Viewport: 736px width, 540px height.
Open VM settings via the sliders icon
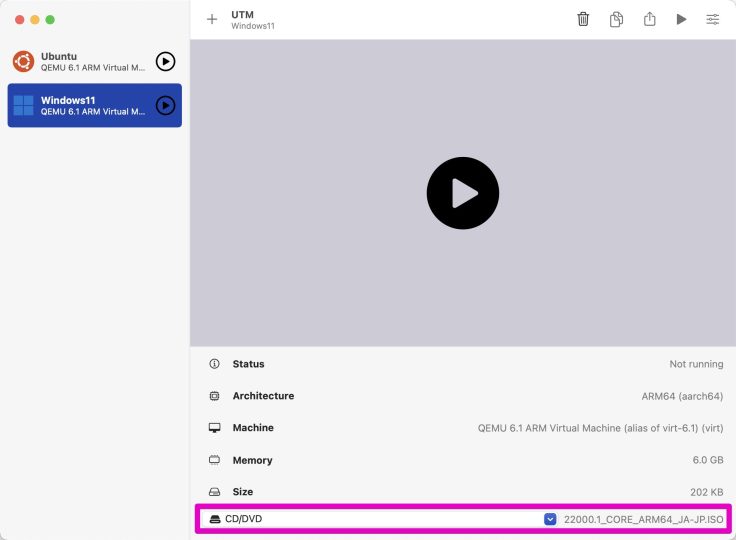click(713, 19)
